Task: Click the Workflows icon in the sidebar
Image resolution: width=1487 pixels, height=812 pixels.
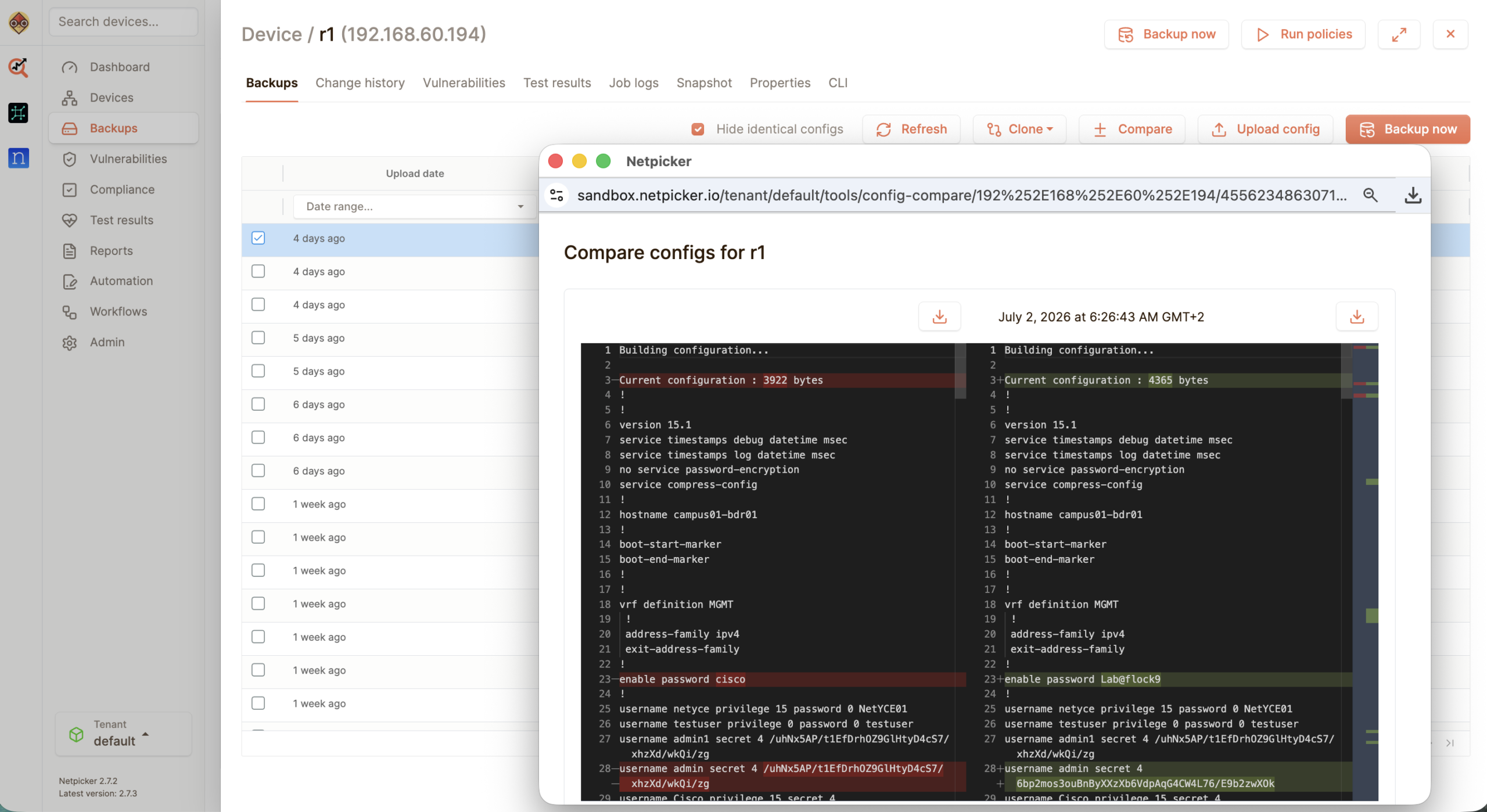Action: [x=70, y=312]
